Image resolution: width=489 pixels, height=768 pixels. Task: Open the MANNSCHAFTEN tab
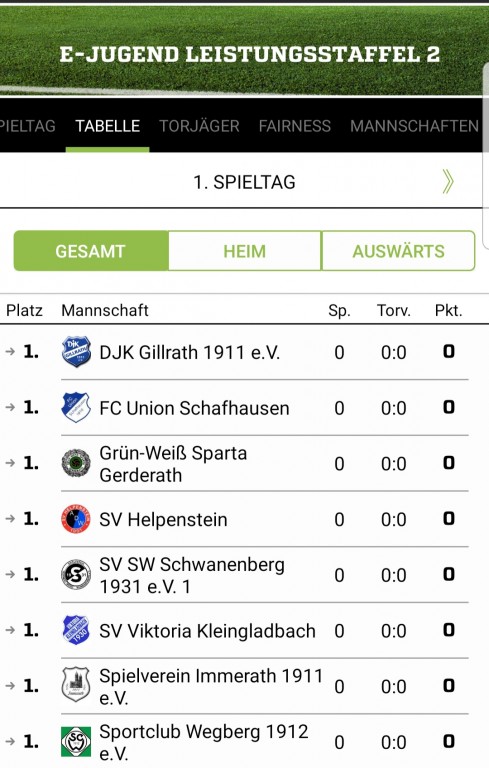414,126
